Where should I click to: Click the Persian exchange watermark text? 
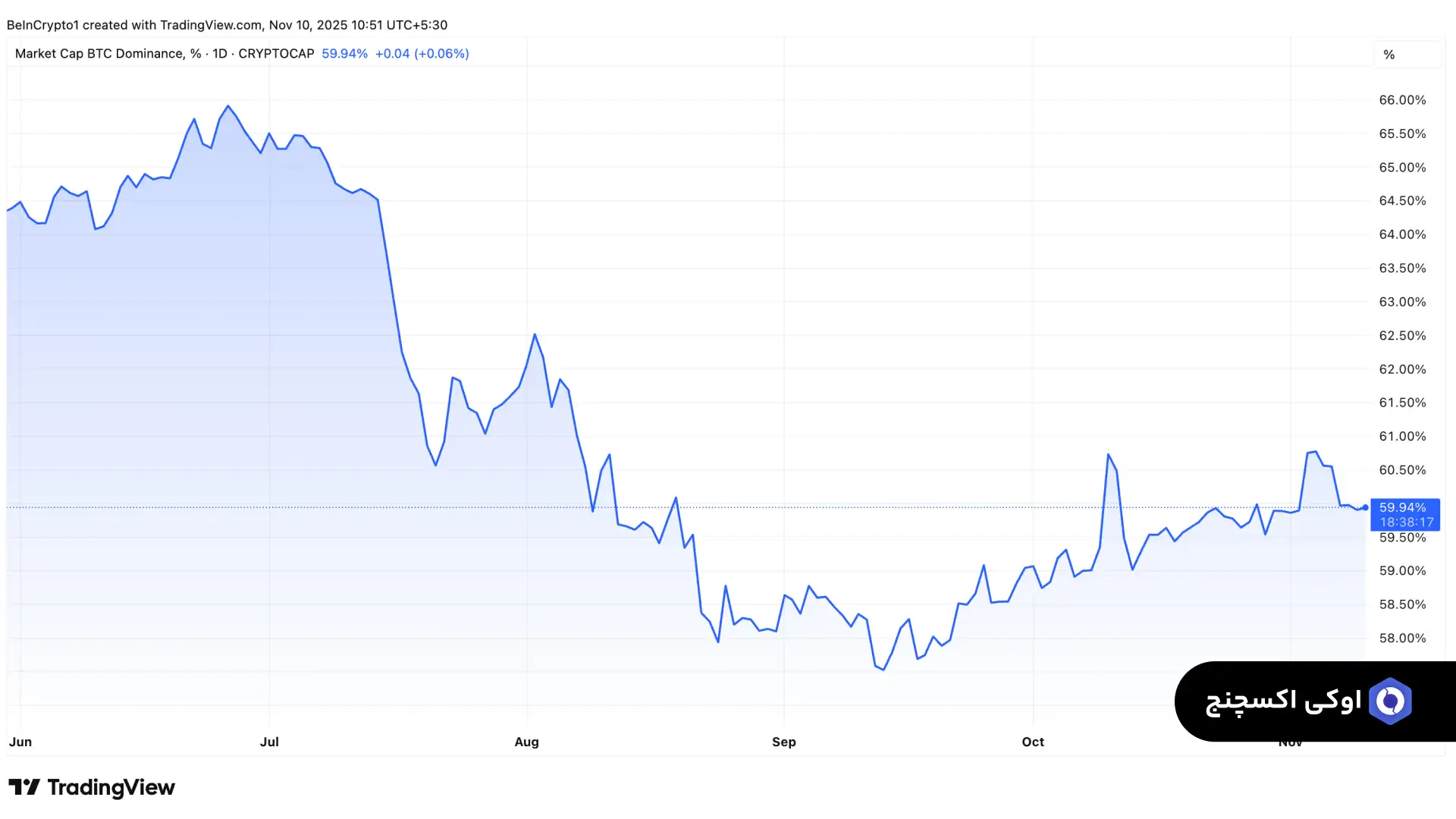coord(1283,701)
